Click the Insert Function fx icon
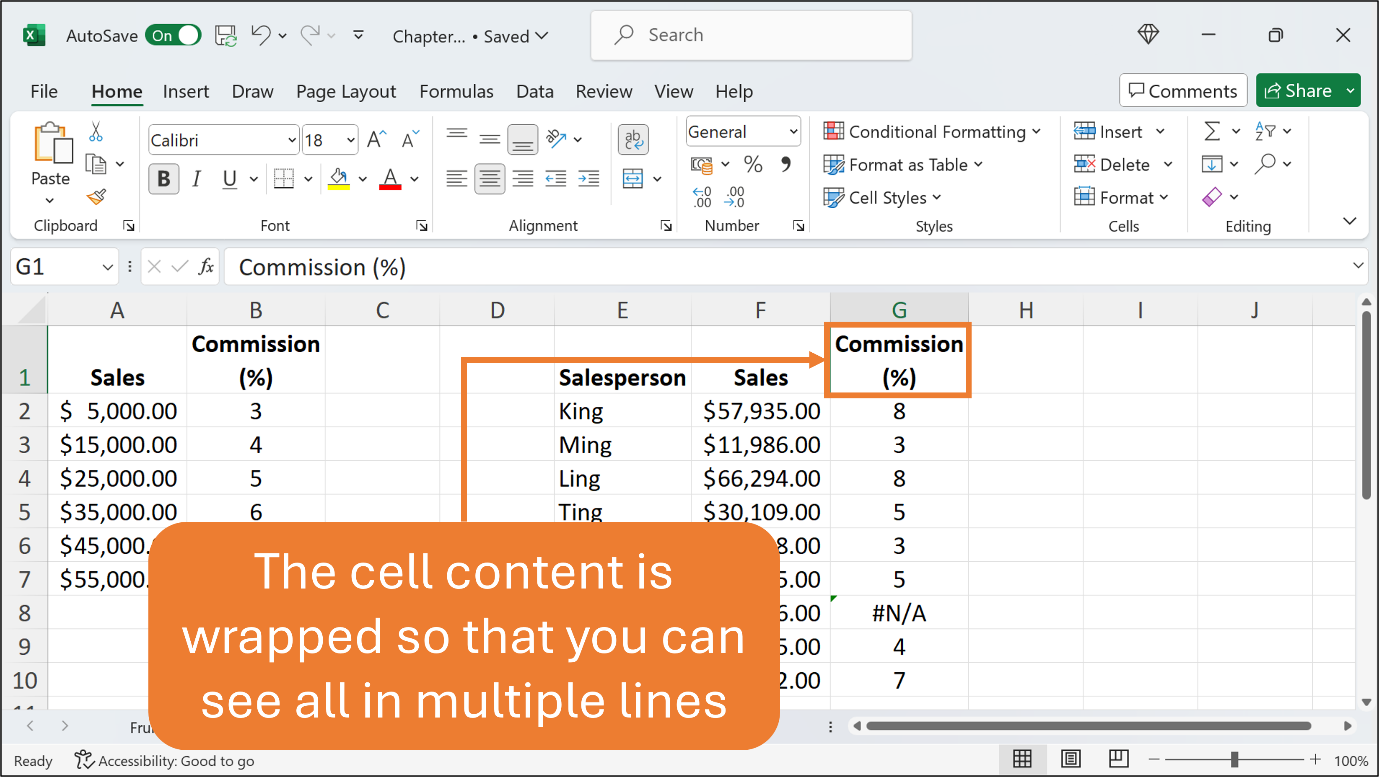Image resolution: width=1379 pixels, height=777 pixels. 206,267
